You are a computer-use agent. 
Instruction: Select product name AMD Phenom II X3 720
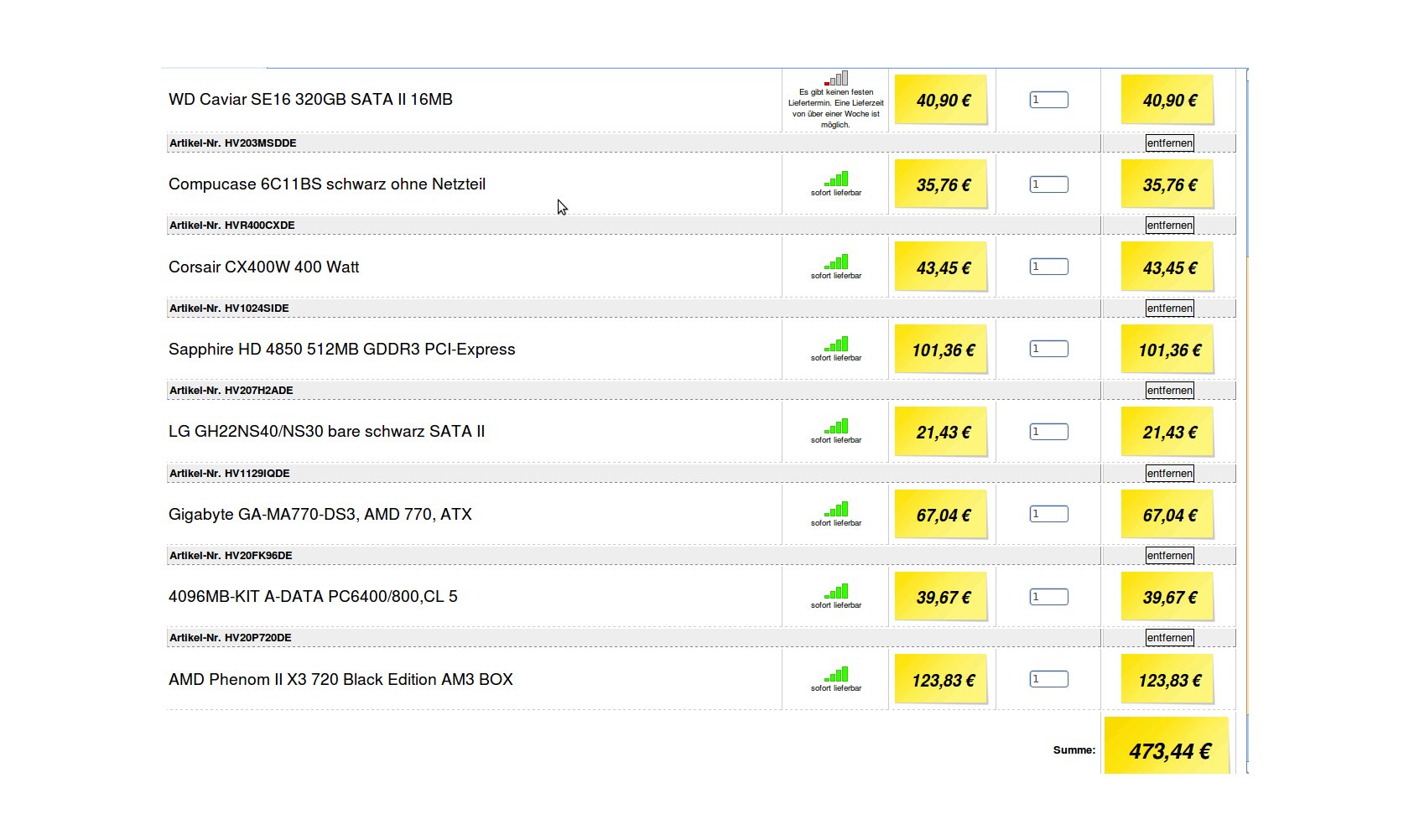[x=341, y=680]
